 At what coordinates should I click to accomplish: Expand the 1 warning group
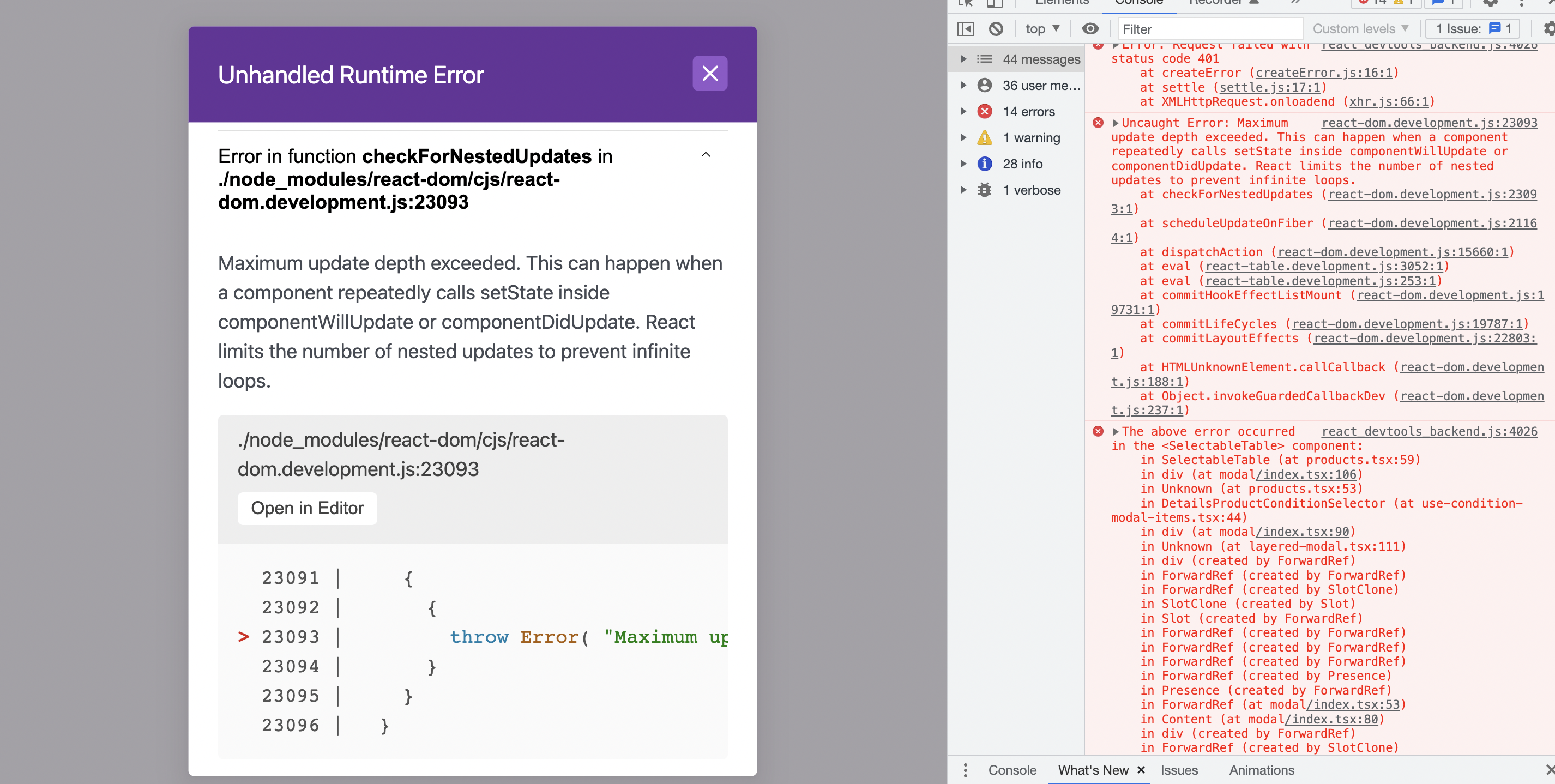coord(963,137)
